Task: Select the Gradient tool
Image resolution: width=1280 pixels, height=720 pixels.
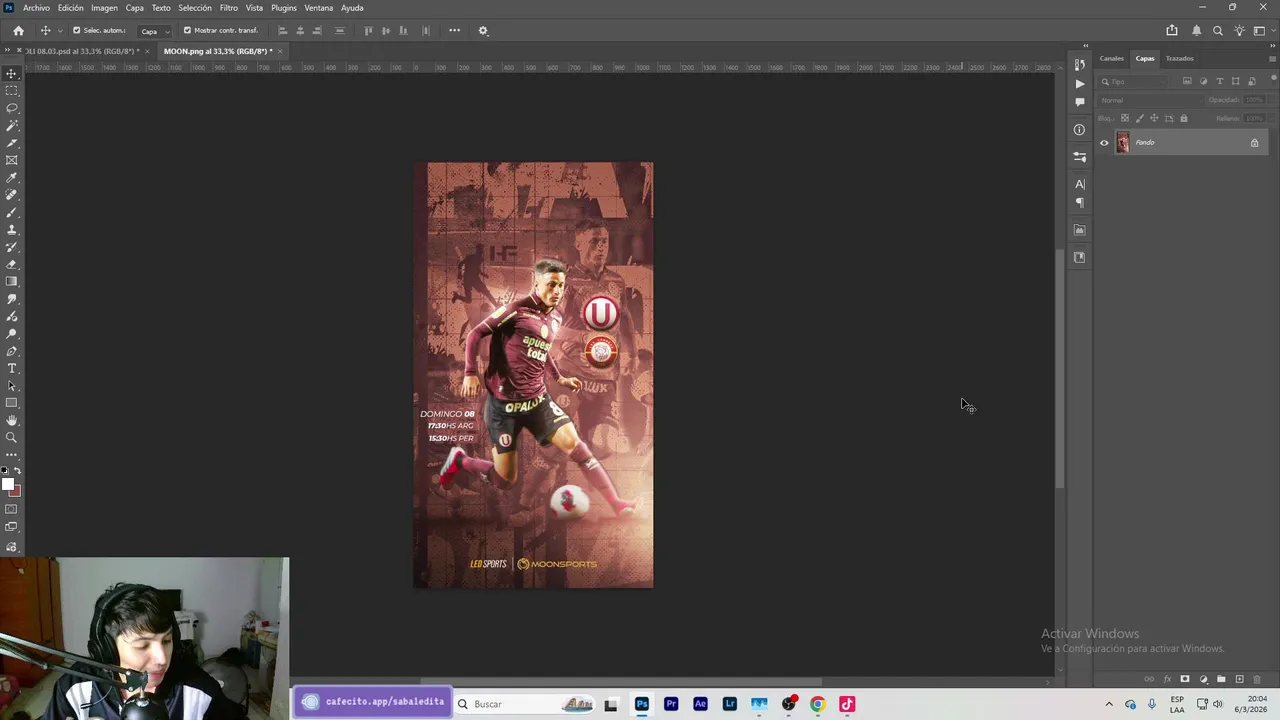Action: pyautogui.click(x=12, y=282)
